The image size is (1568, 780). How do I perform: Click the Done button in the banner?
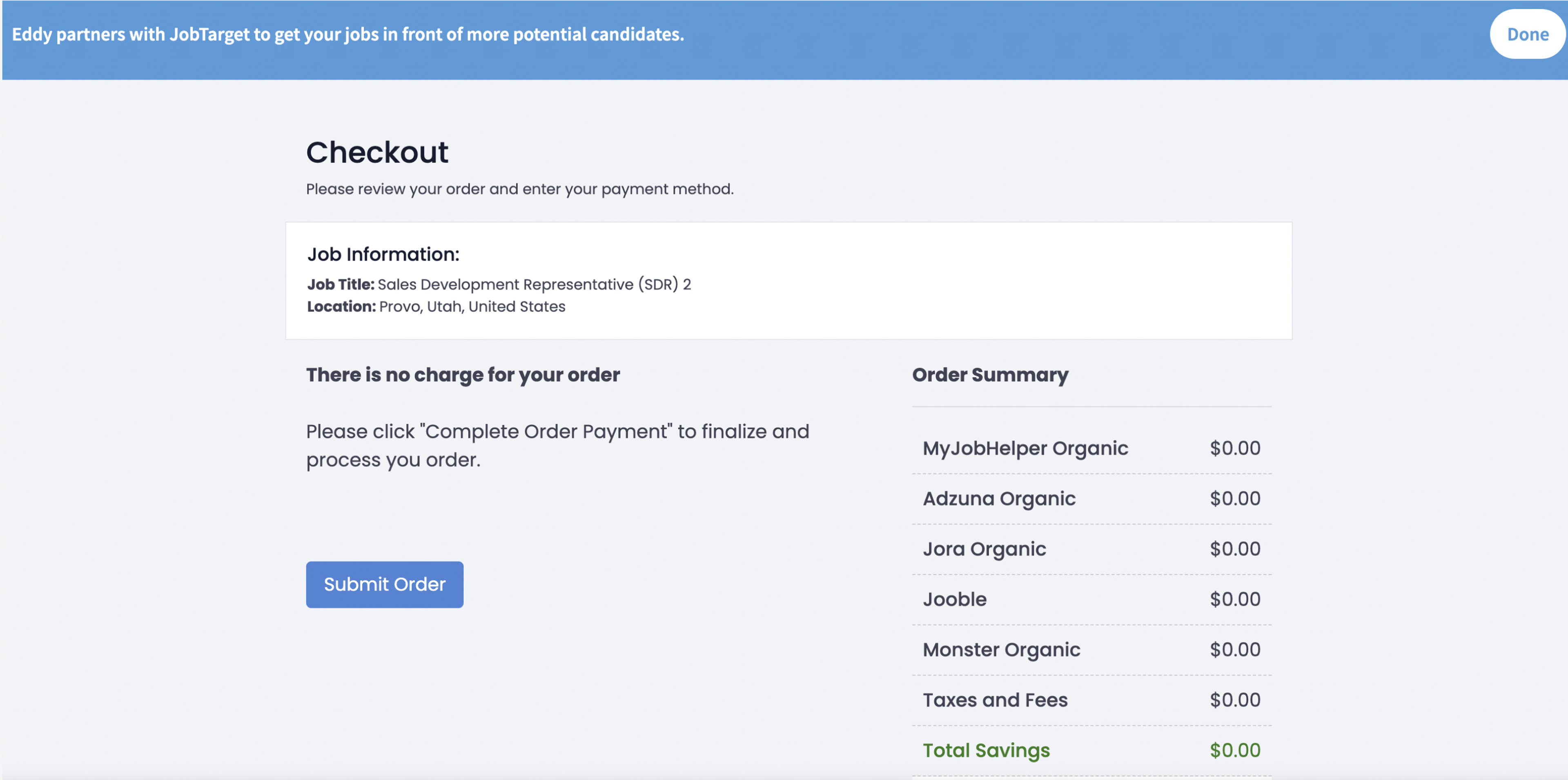tap(1527, 34)
